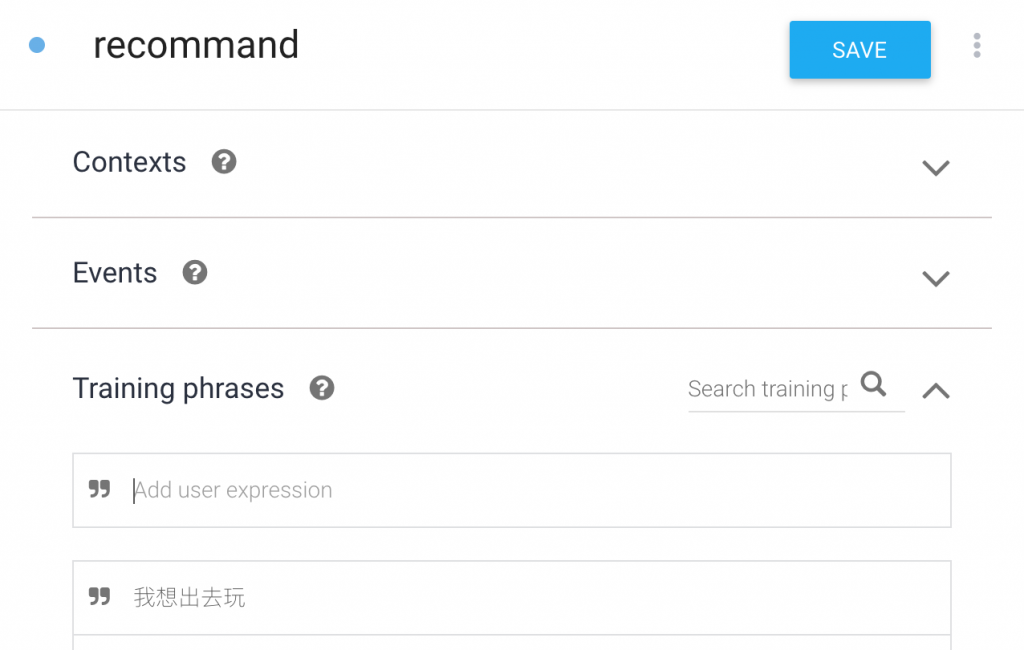Screen dimensions: 1024x650
Task: Collapse the Training phrases section
Action: coord(935,391)
